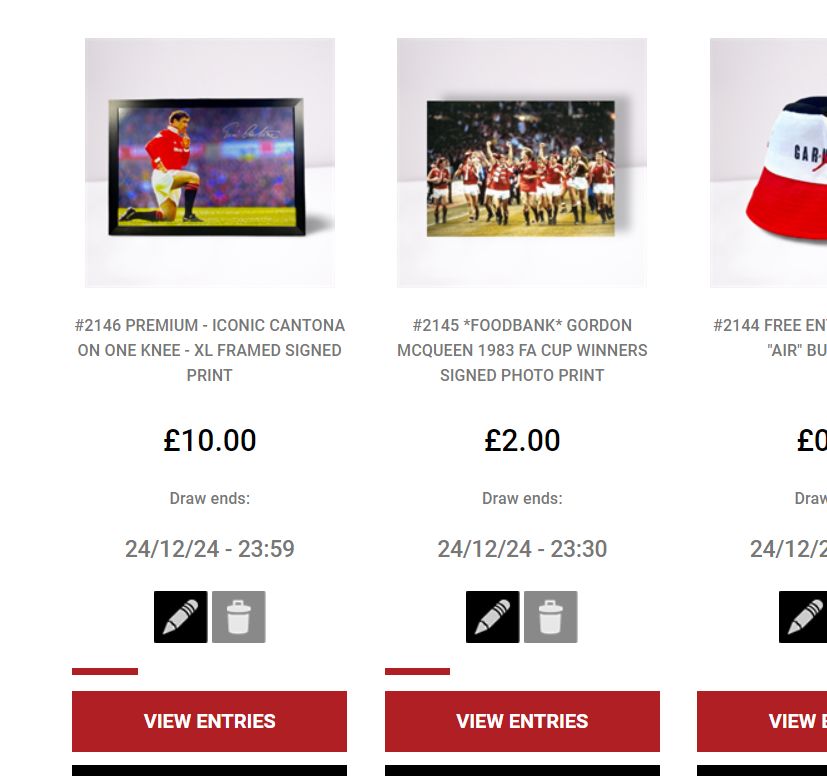
Task: Open #2145 Foodbank Gordon McQueen title link
Action: (x=522, y=350)
